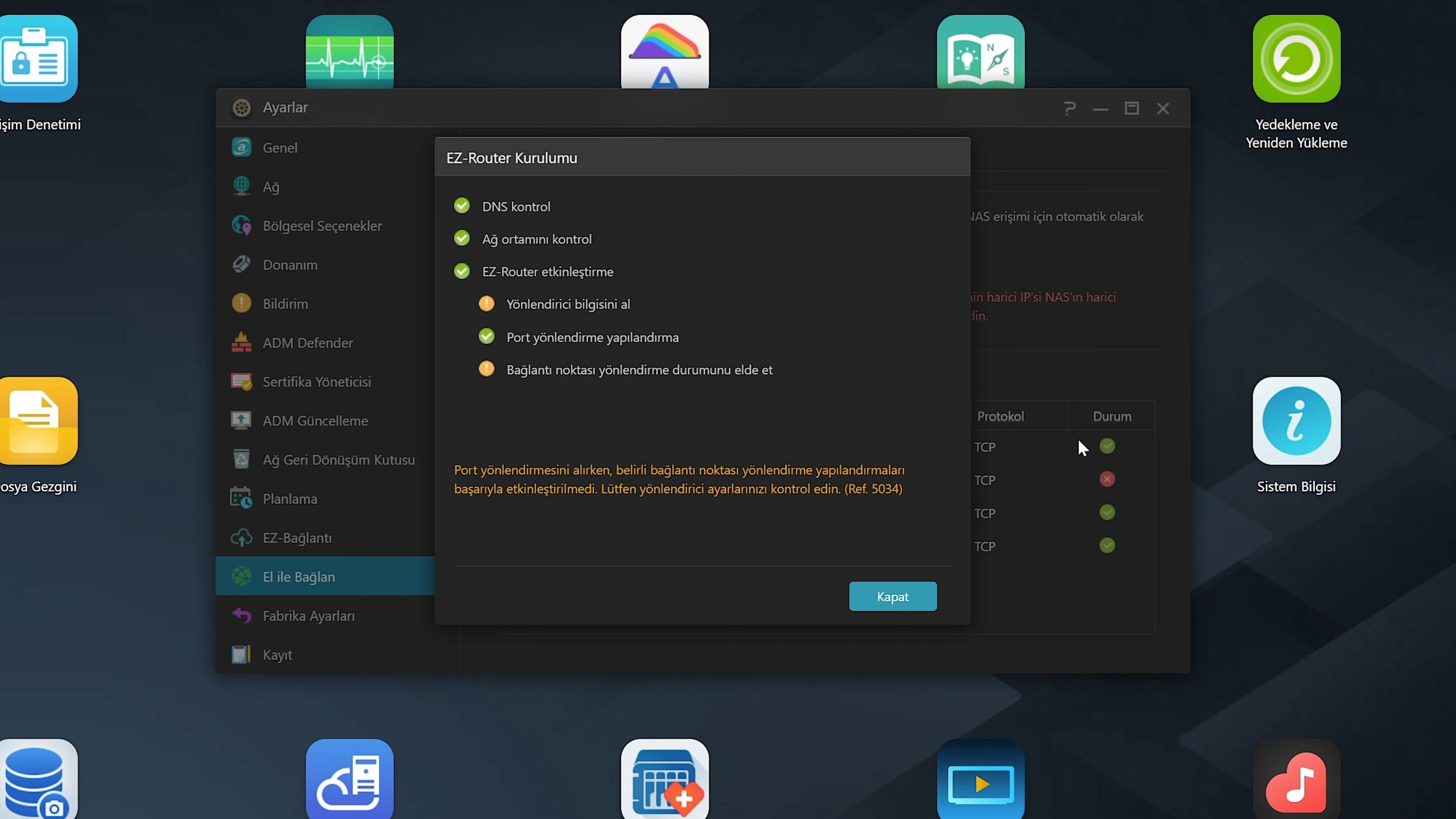Open Sistem Bilgisi desktop app

click(1296, 421)
